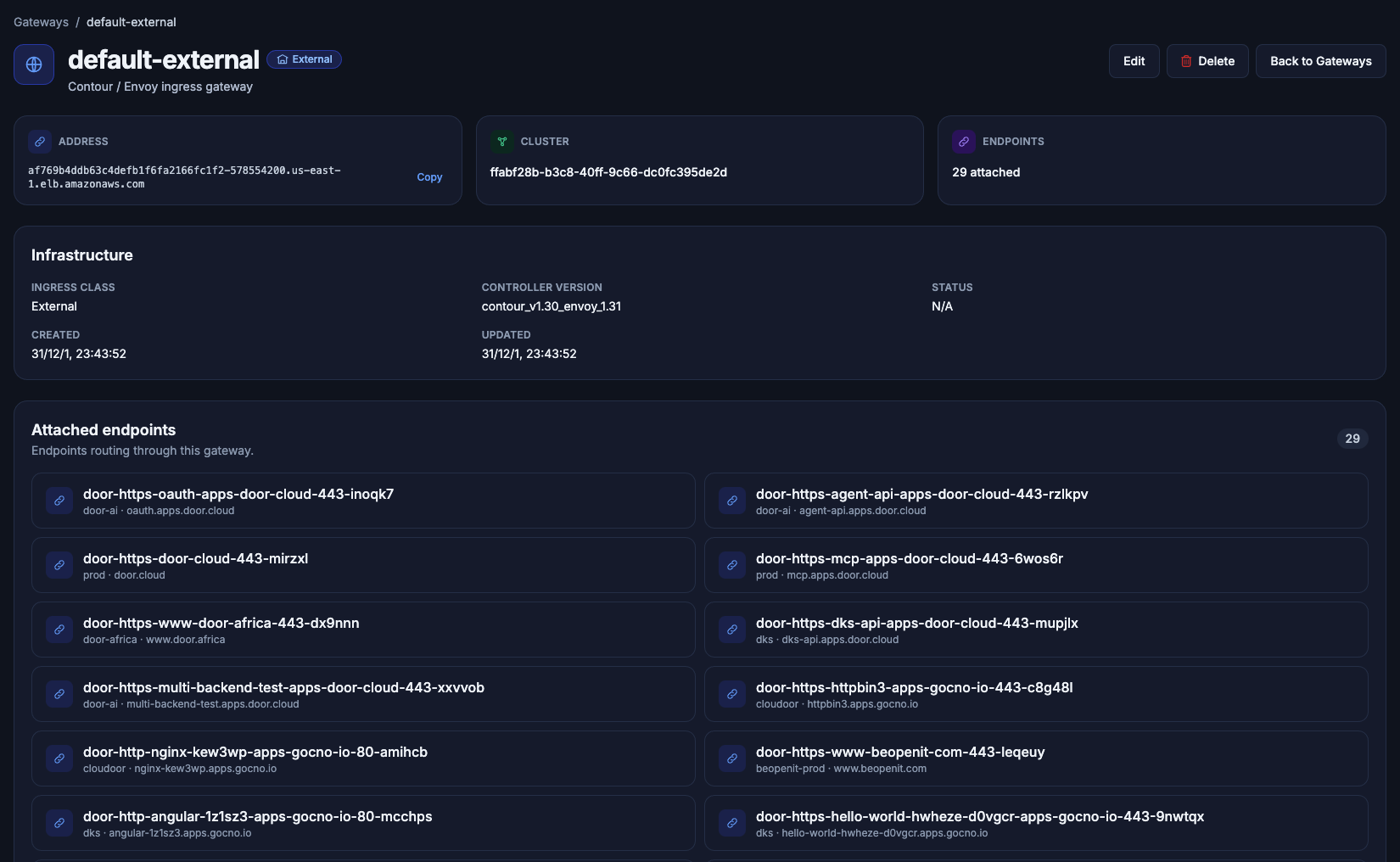Image resolution: width=1400 pixels, height=862 pixels.
Task: Click the External badge next to the title
Action: (305, 59)
